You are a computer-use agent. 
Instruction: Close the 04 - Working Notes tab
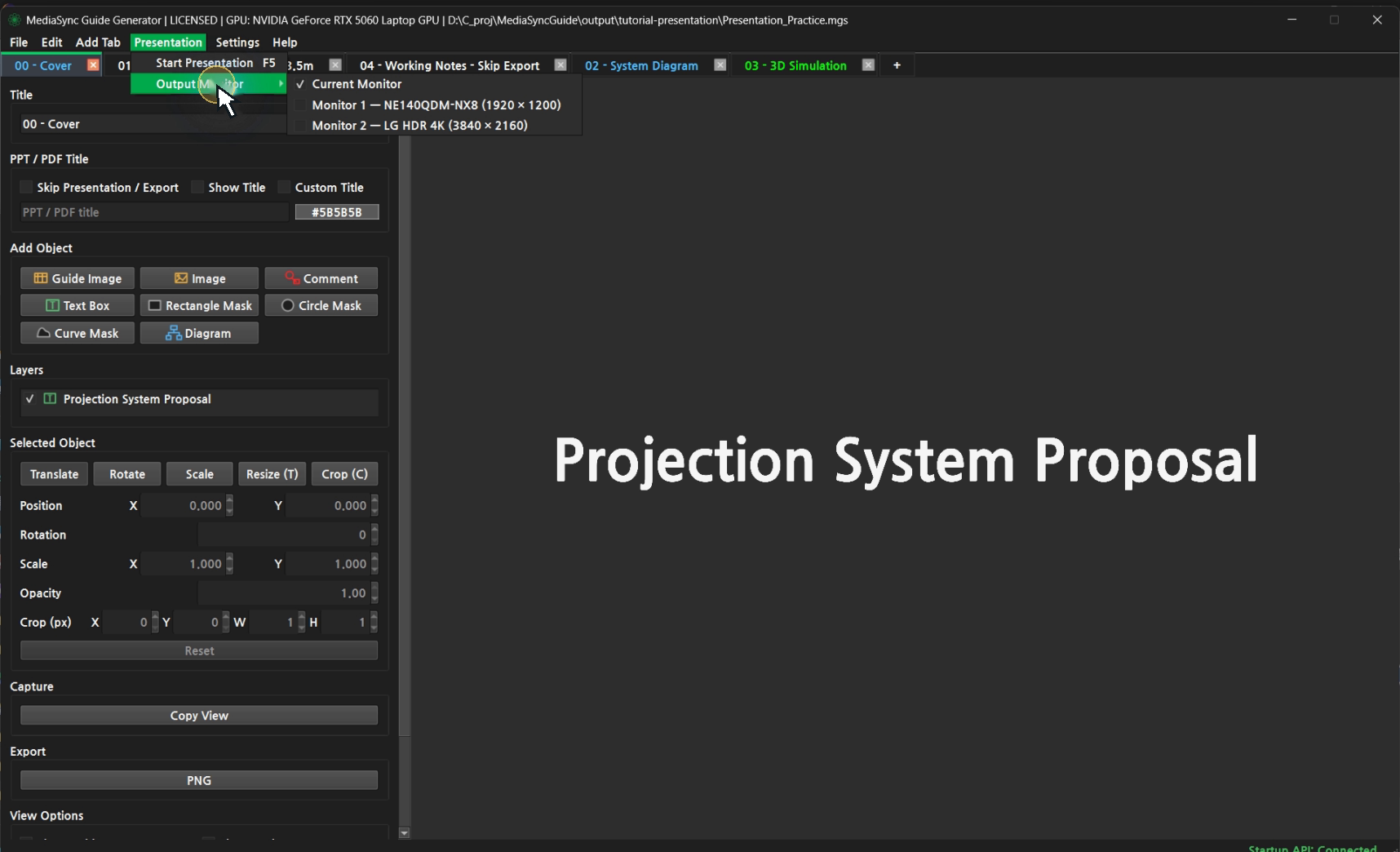point(560,65)
